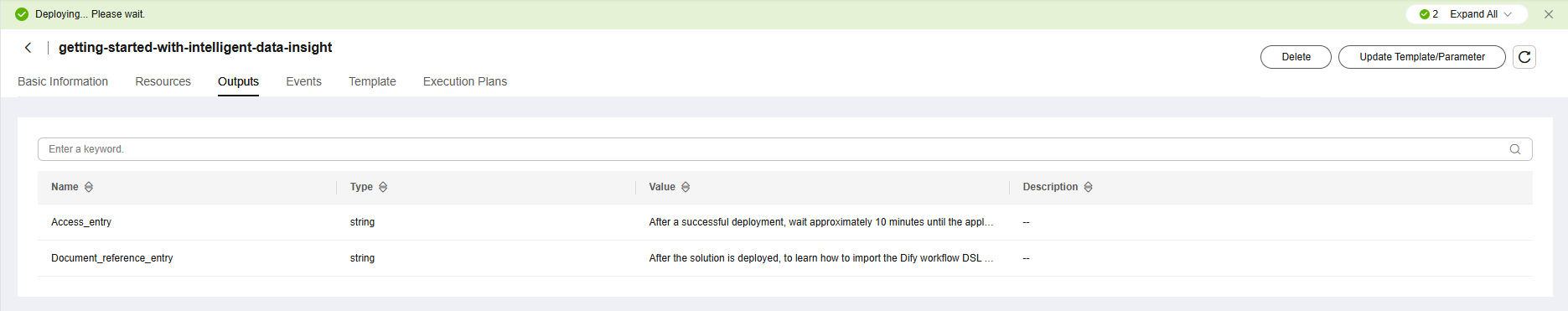Click the green notification count badge

(1429, 14)
